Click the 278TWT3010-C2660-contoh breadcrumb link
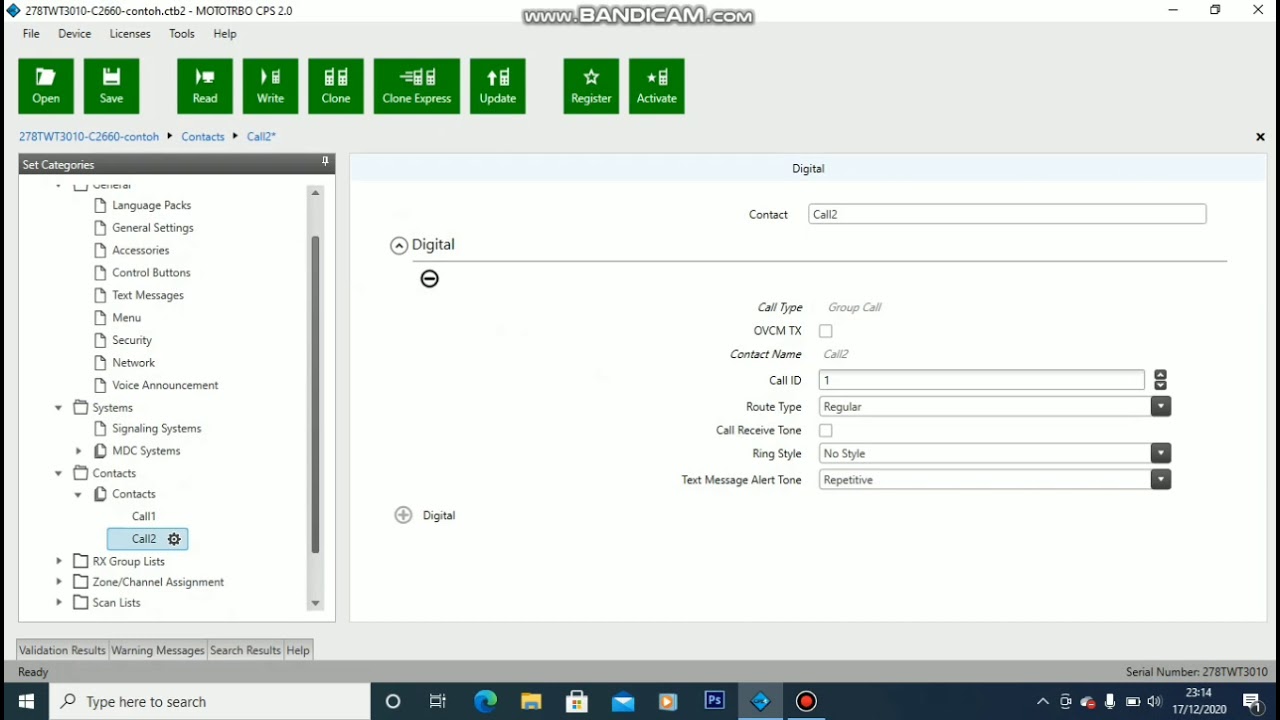This screenshot has height=720, width=1280. click(89, 137)
